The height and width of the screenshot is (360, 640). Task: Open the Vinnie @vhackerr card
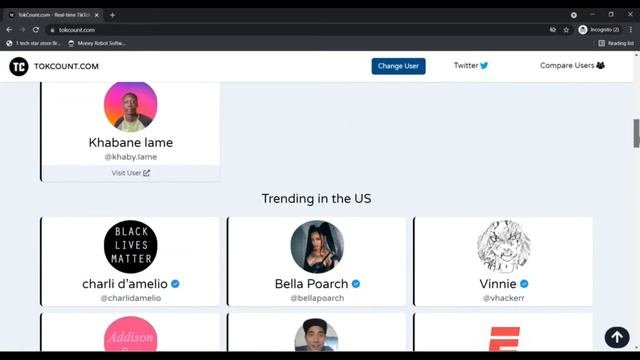tap(503, 261)
